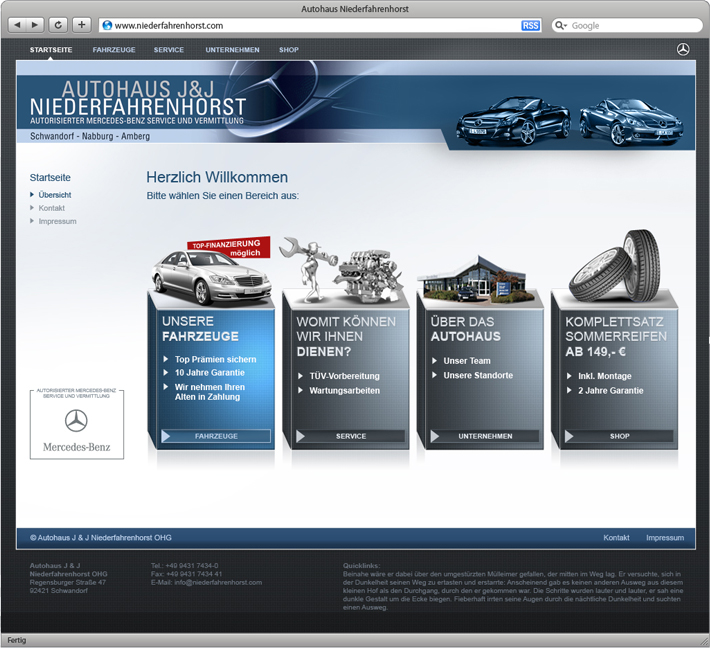Click the window resize grip at bottom corner
The height and width of the screenshot is (648, 710).
point(704,641)
